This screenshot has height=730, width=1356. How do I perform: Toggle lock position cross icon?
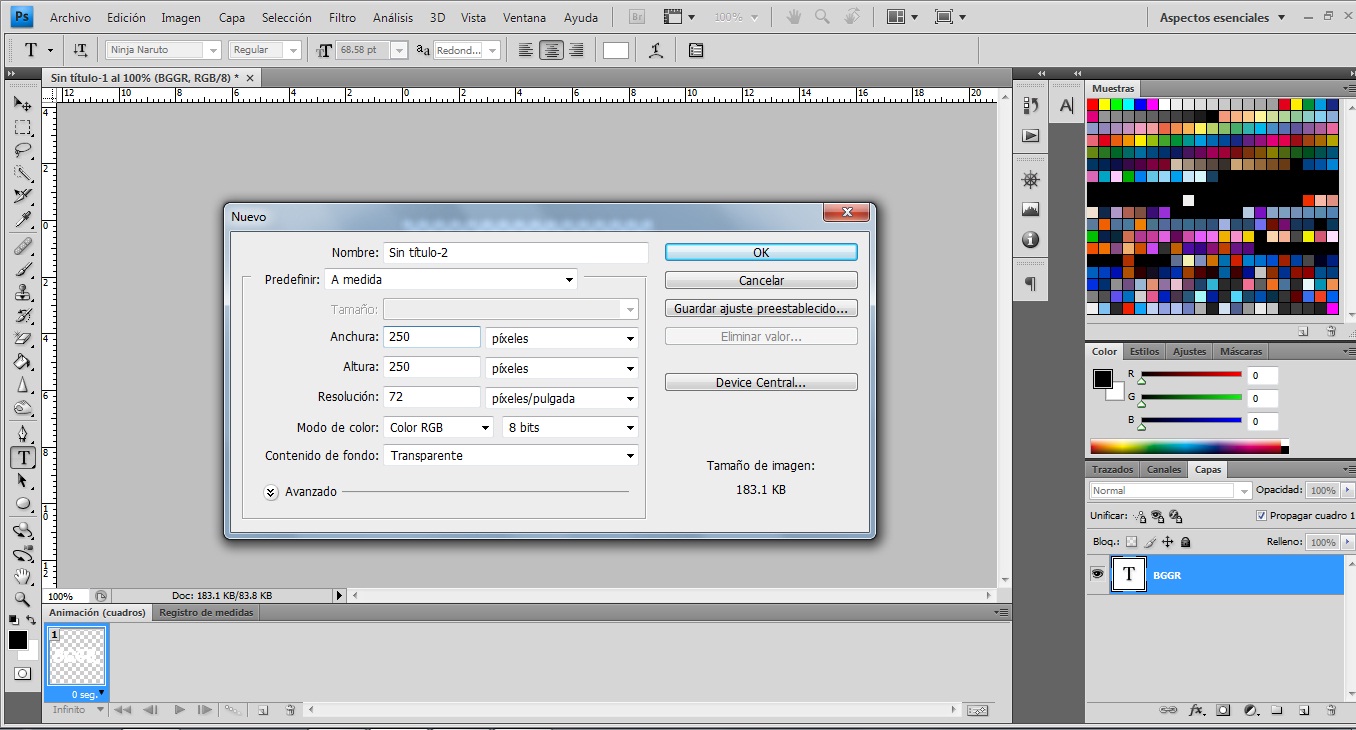coord(1167,542)
